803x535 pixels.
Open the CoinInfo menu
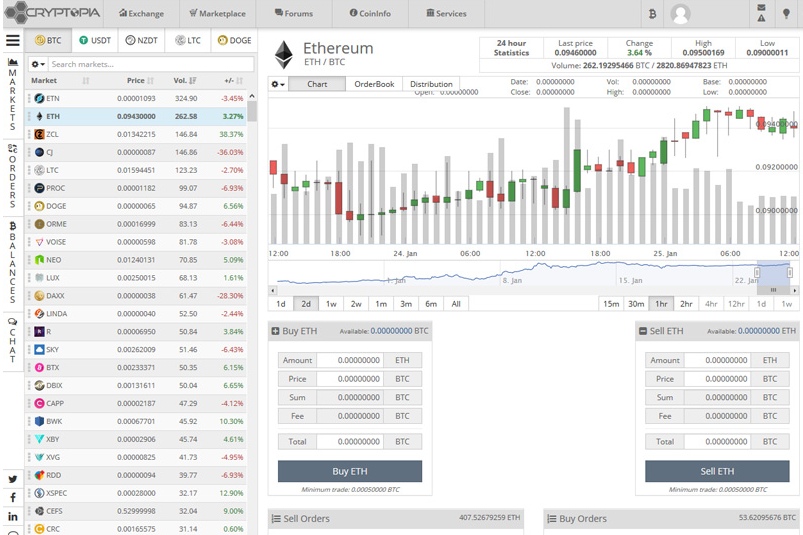(370, 13)
